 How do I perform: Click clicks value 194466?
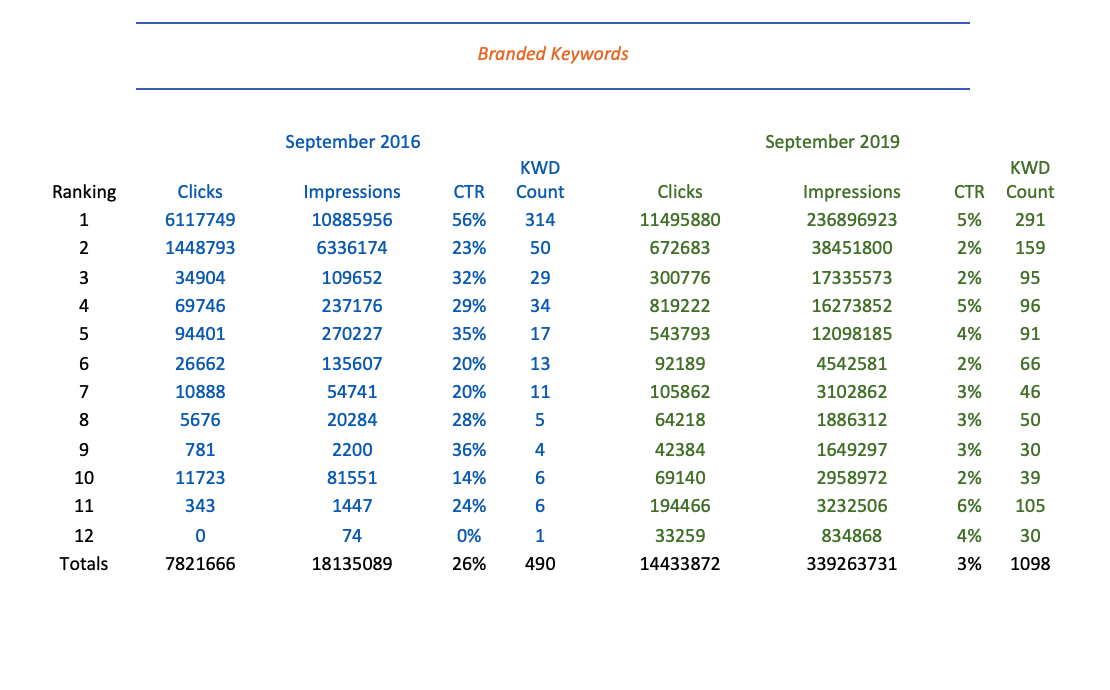pos(680,506)
